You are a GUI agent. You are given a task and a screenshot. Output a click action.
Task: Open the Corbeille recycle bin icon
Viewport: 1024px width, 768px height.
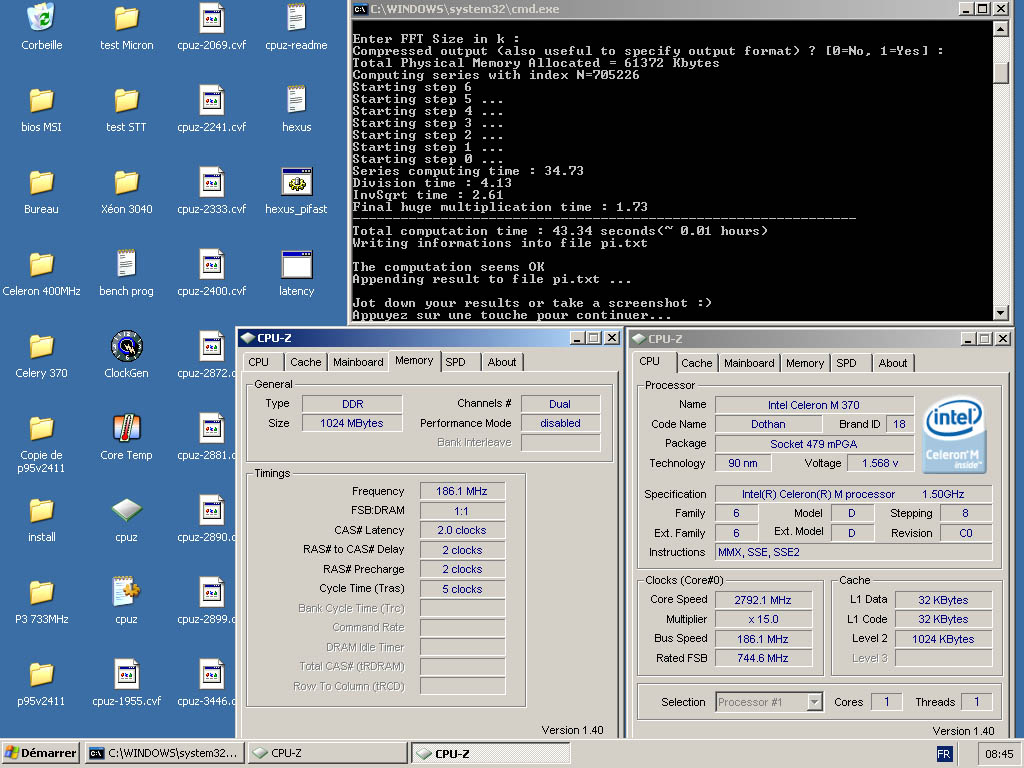click(x=41, y=18)
